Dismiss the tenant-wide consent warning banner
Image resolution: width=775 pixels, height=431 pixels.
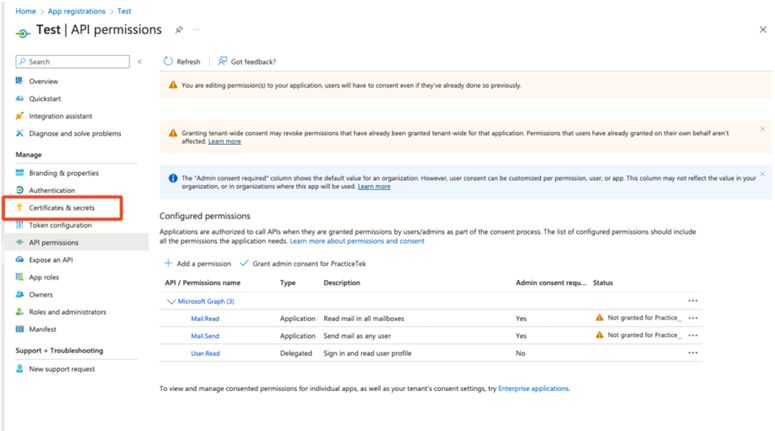click(762, 129)
